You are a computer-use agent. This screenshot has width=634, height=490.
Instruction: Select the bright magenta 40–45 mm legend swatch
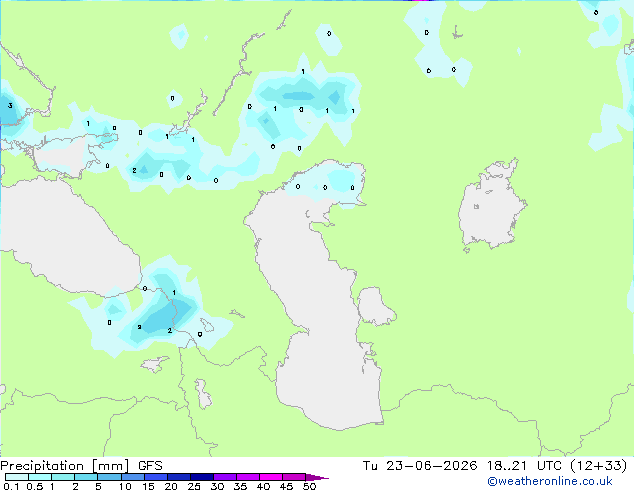pyautogui.click(x=271, y=477)
